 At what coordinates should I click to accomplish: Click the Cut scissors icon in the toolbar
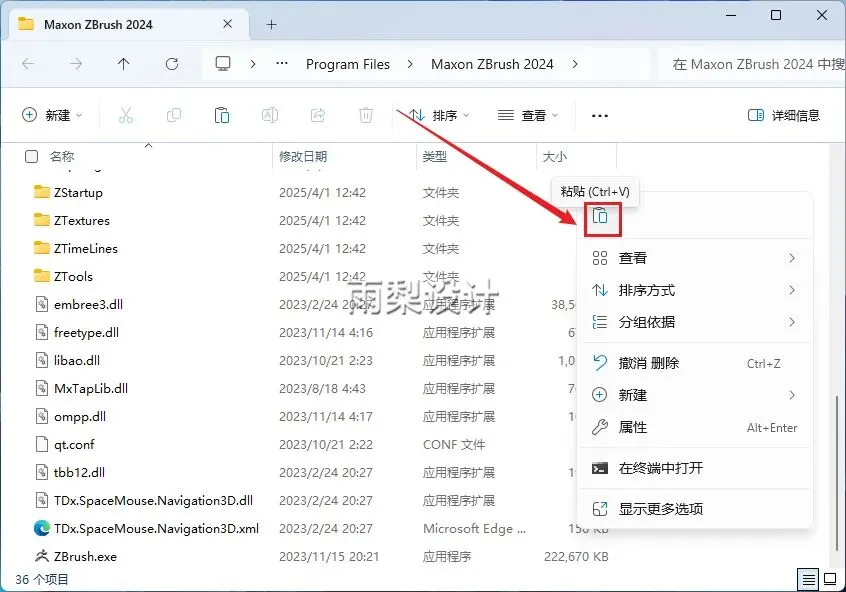[x=126, y=115]
